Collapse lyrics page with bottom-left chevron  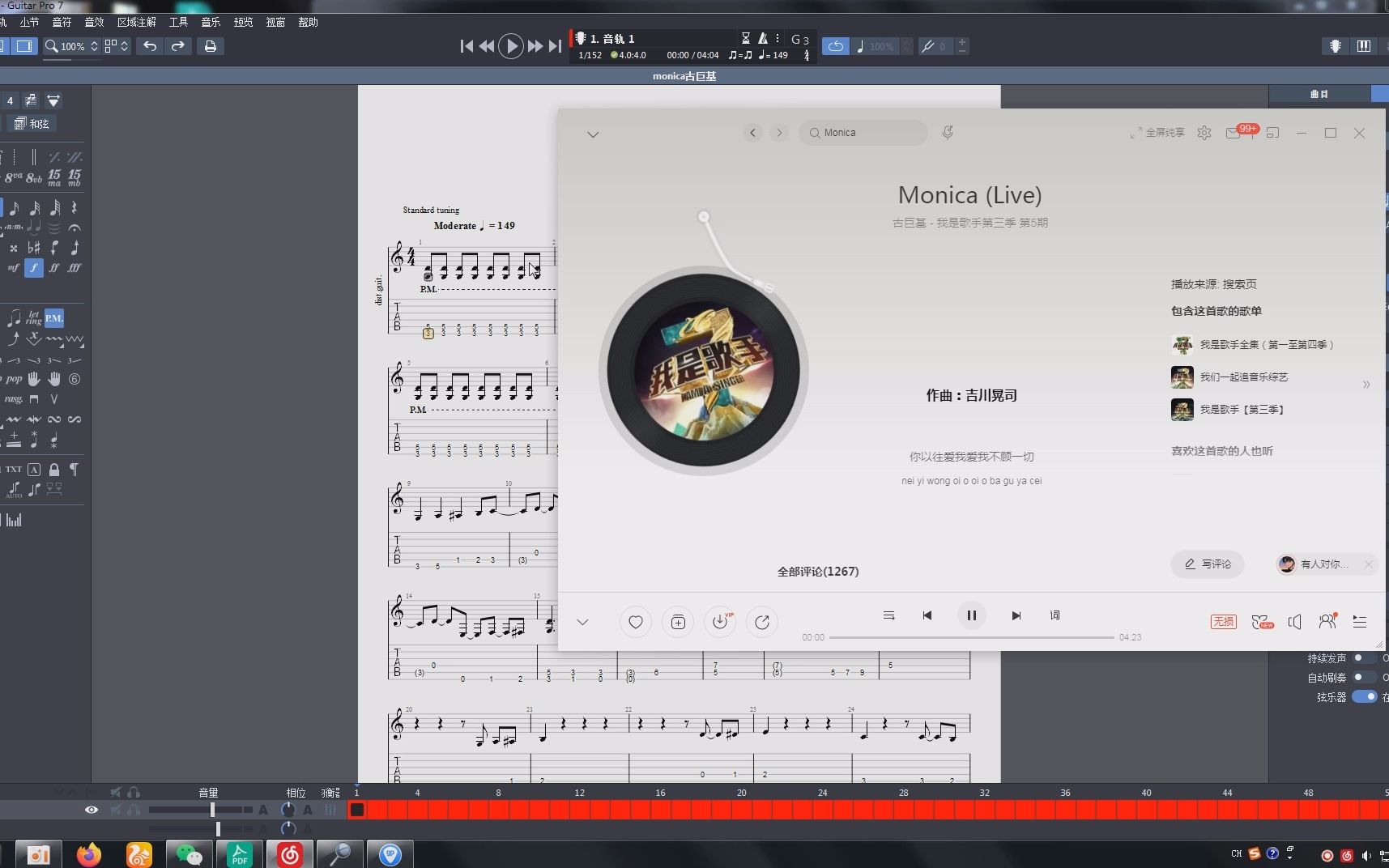pos(582,622)
